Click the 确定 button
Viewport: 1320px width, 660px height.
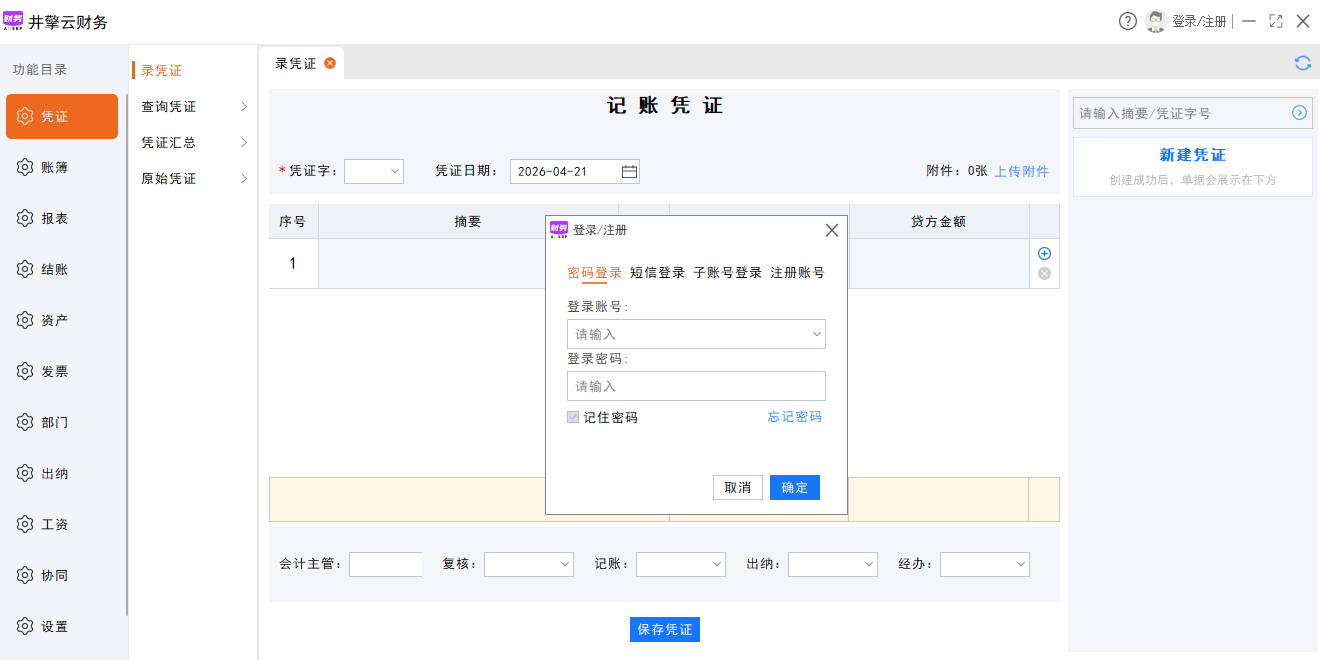coord(794,487)
